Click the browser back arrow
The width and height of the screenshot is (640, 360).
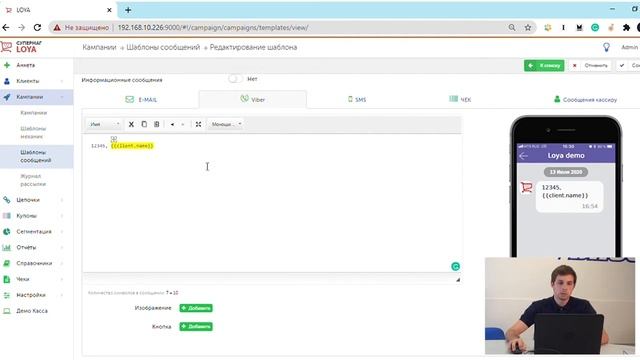click(6, 27)
